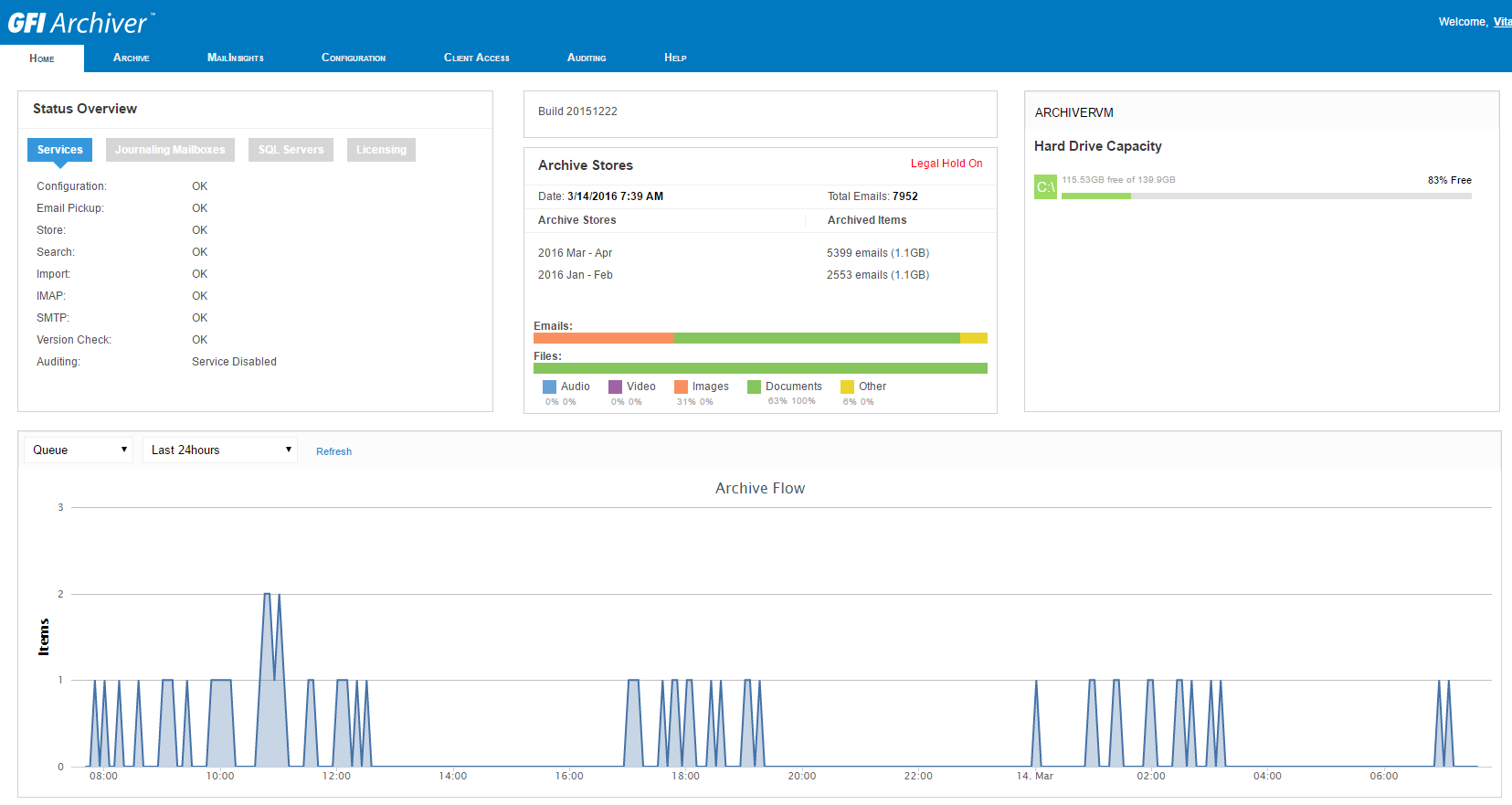The height and width of the screenshot is (805, 1512).
Task: Click the Legal Hold On link
Action: pyautogui.click(x=946, y=164)
